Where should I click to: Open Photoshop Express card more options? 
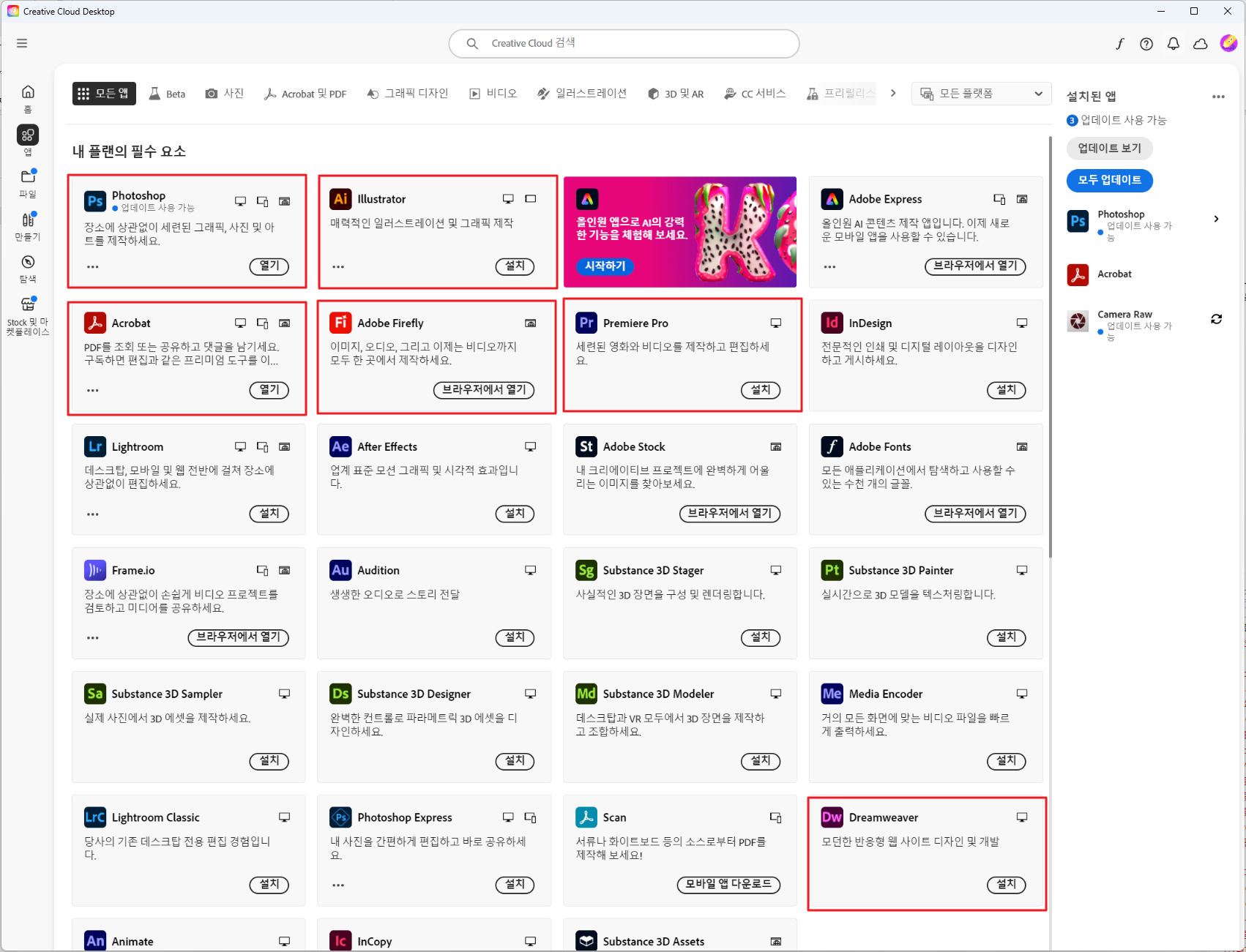pos(338,885)
